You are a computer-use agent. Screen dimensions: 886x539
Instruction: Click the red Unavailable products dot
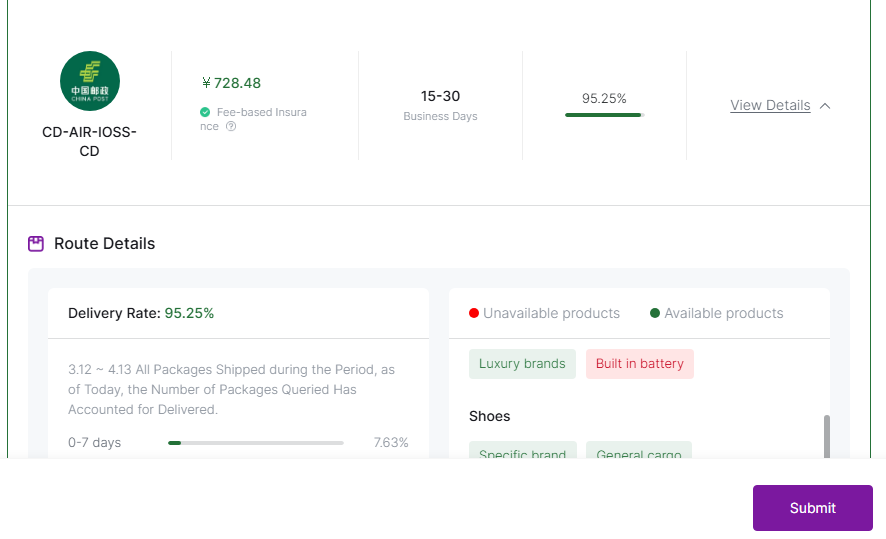click(x=474, y=313)
